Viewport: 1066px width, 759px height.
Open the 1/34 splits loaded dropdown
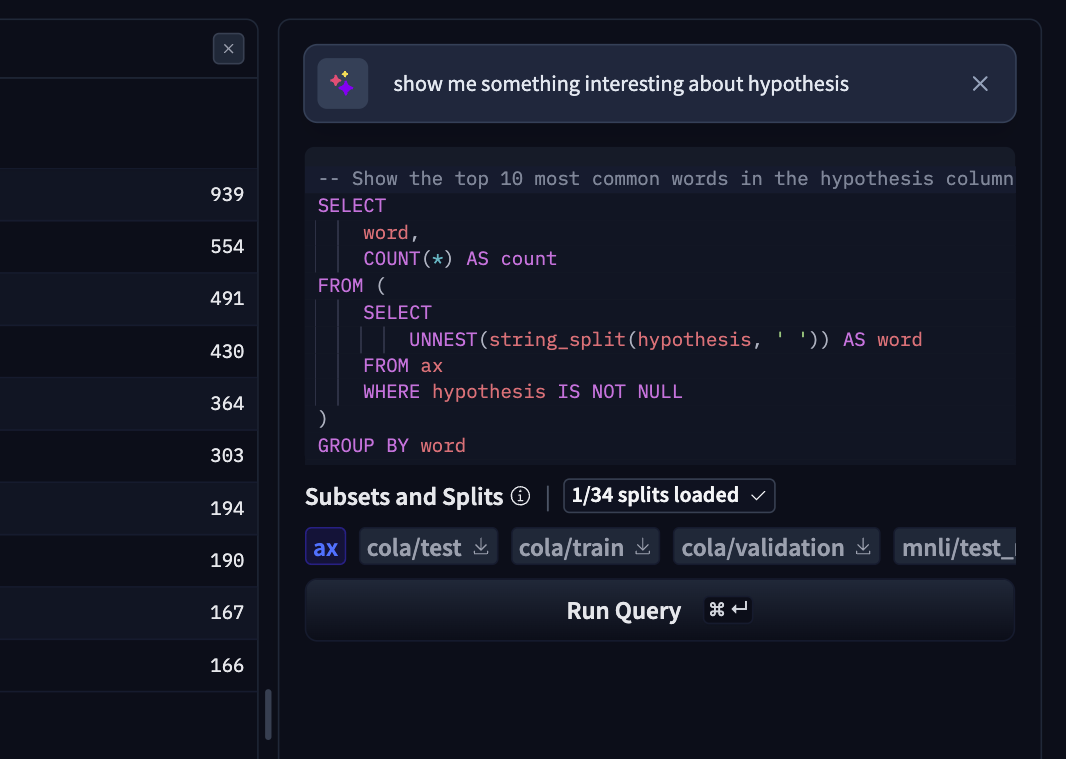(668, 495)
